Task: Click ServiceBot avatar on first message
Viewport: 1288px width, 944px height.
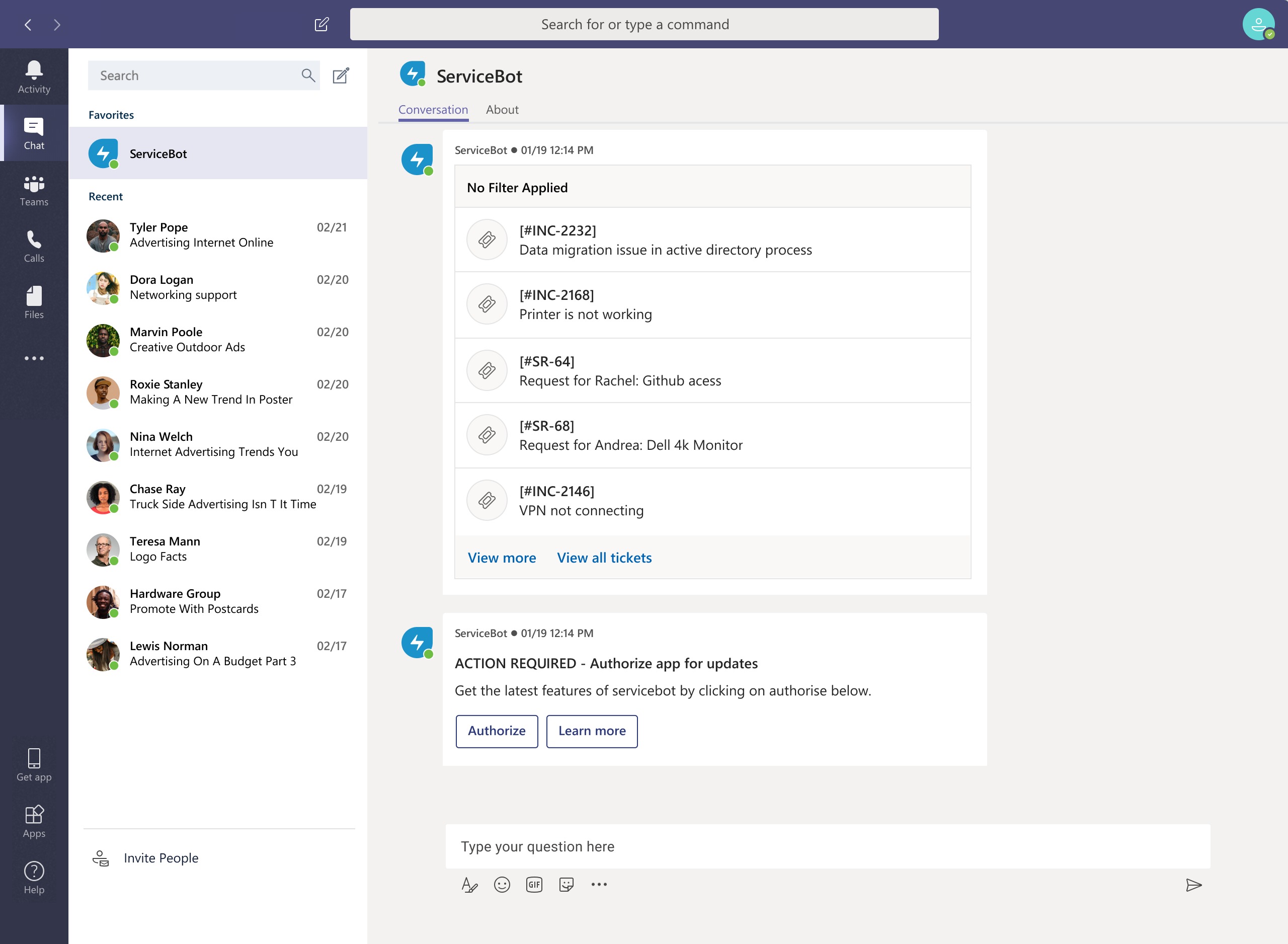Action: click(417, 160)
